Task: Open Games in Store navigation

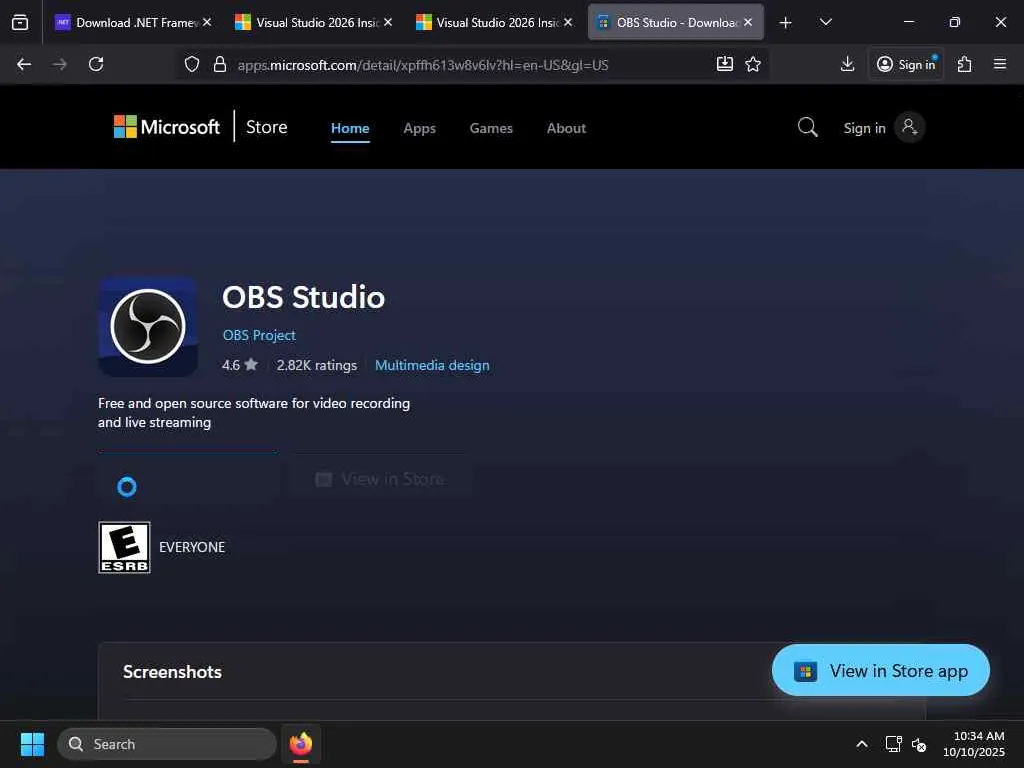Action: coord(491,128)
